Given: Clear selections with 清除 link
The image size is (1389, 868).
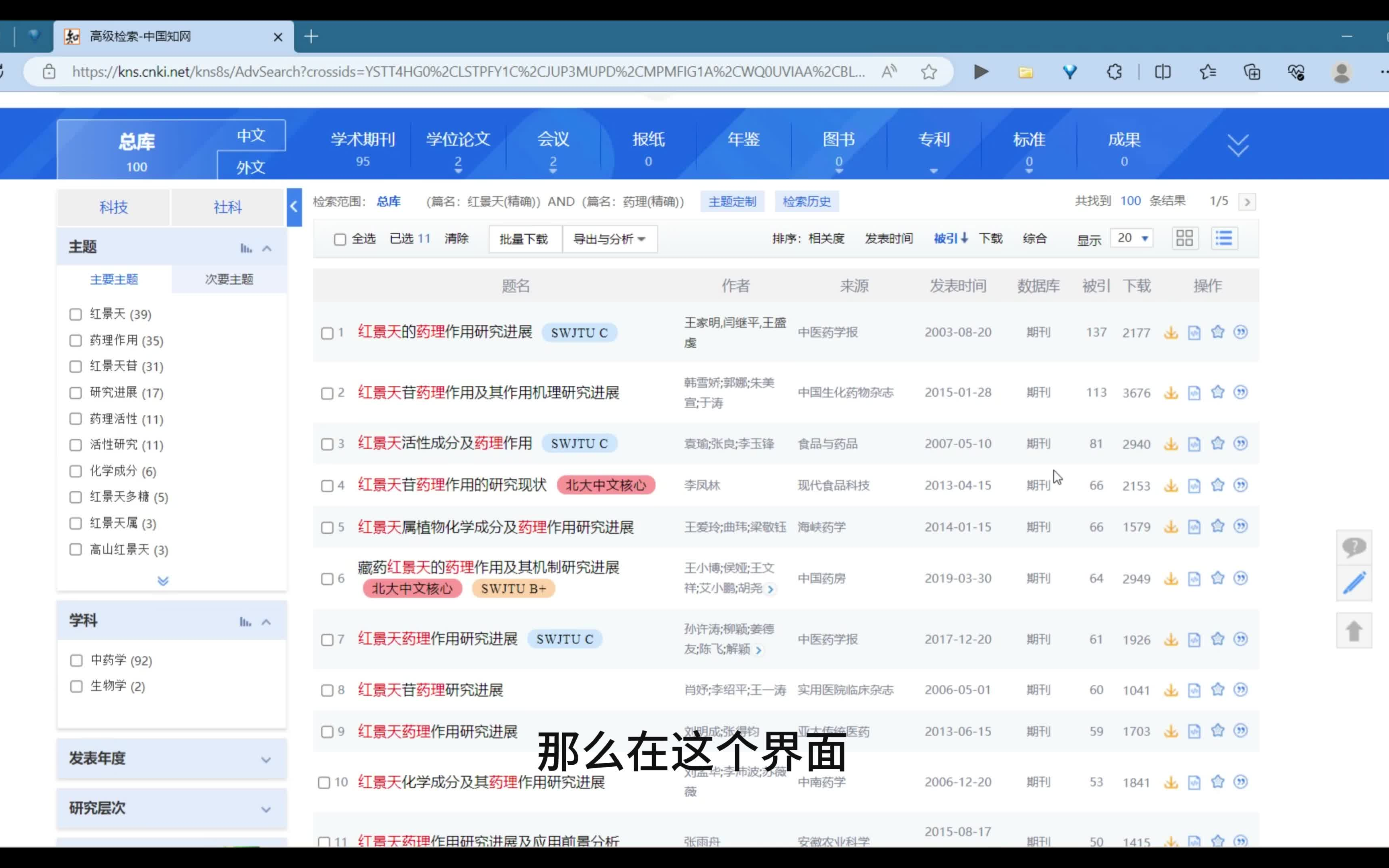Looking at the screenshot, I should [456, 238].
